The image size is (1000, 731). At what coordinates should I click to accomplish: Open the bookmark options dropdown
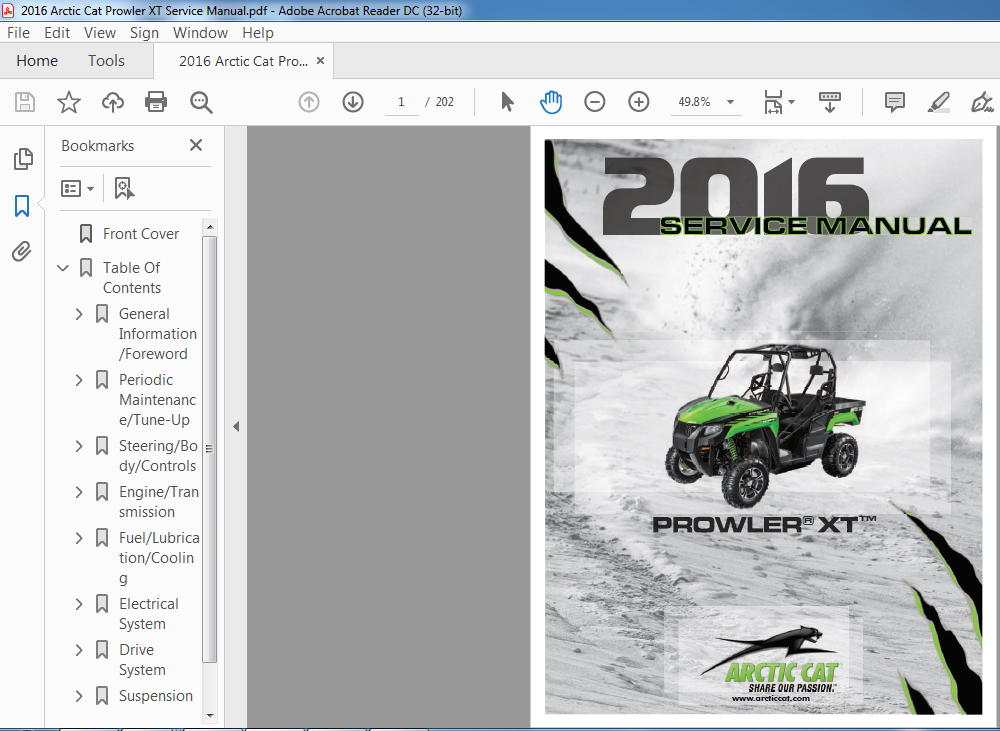77,189
